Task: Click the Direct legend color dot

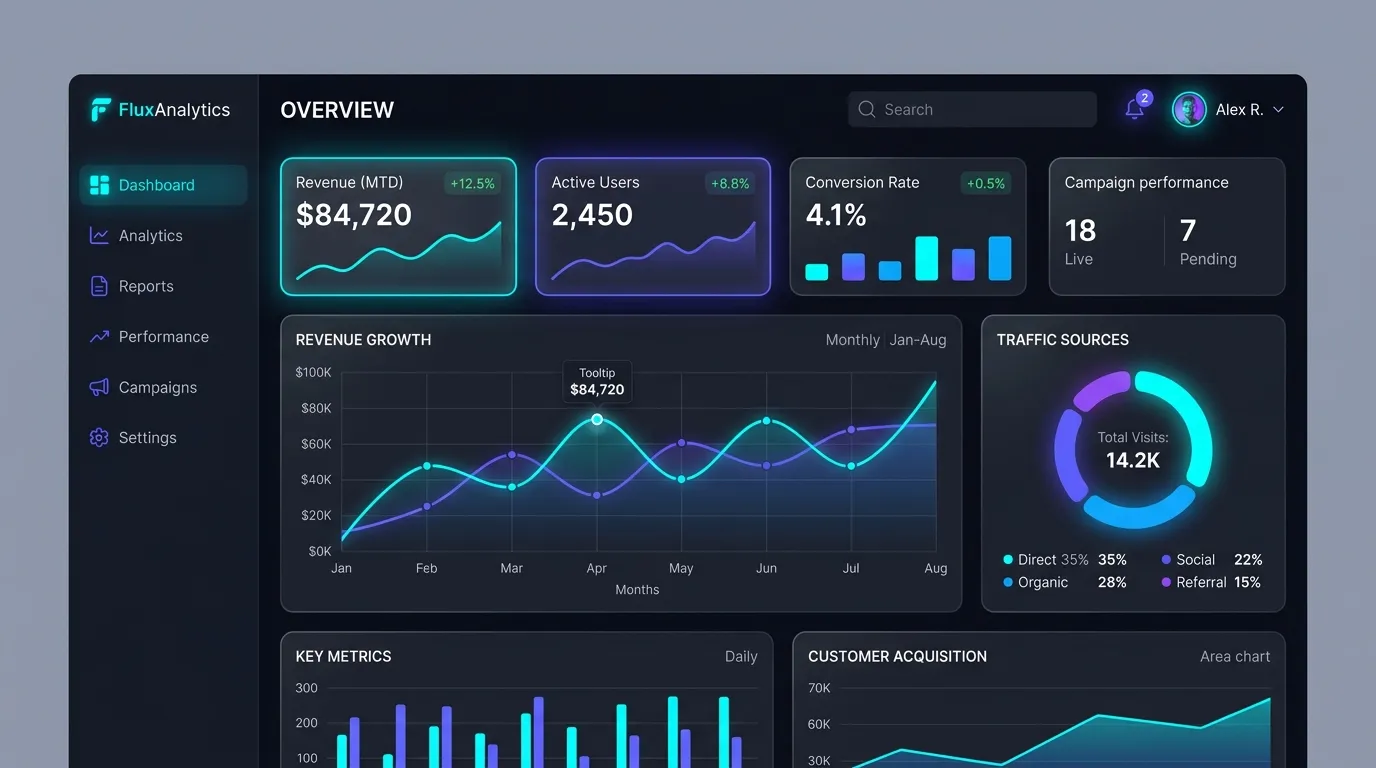Action: (1008, 560)
